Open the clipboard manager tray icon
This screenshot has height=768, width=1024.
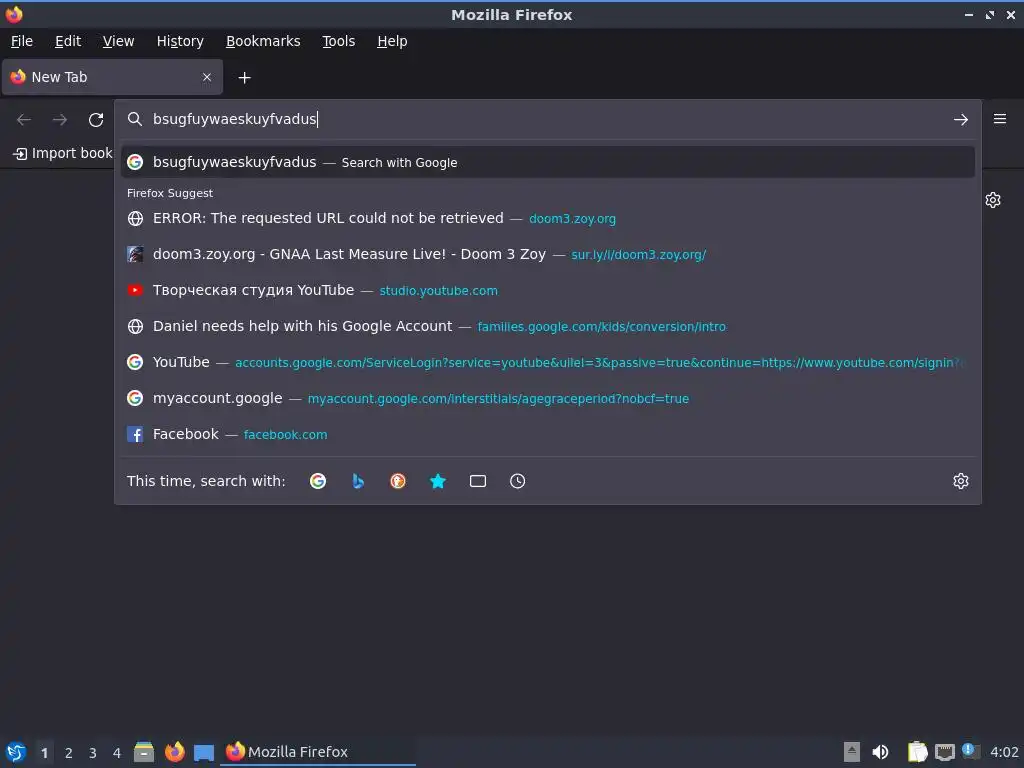click(917, 752)
